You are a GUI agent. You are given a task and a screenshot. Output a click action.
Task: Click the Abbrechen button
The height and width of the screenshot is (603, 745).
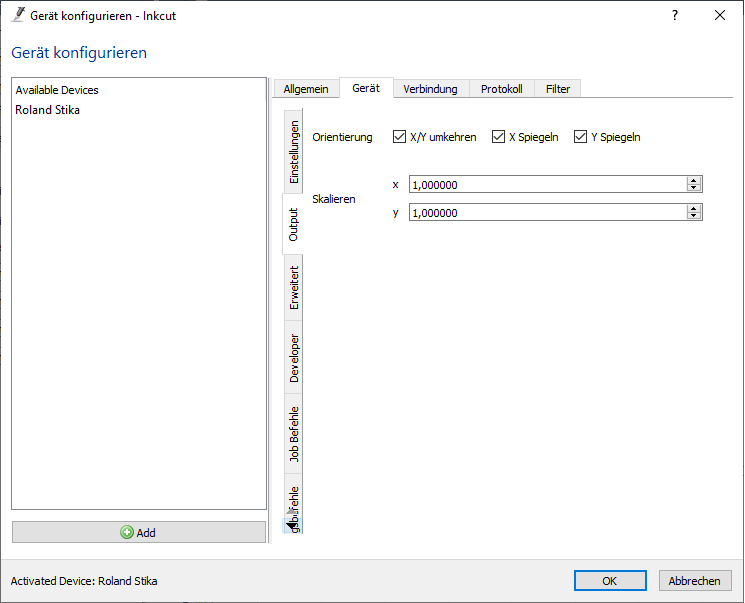694,581
